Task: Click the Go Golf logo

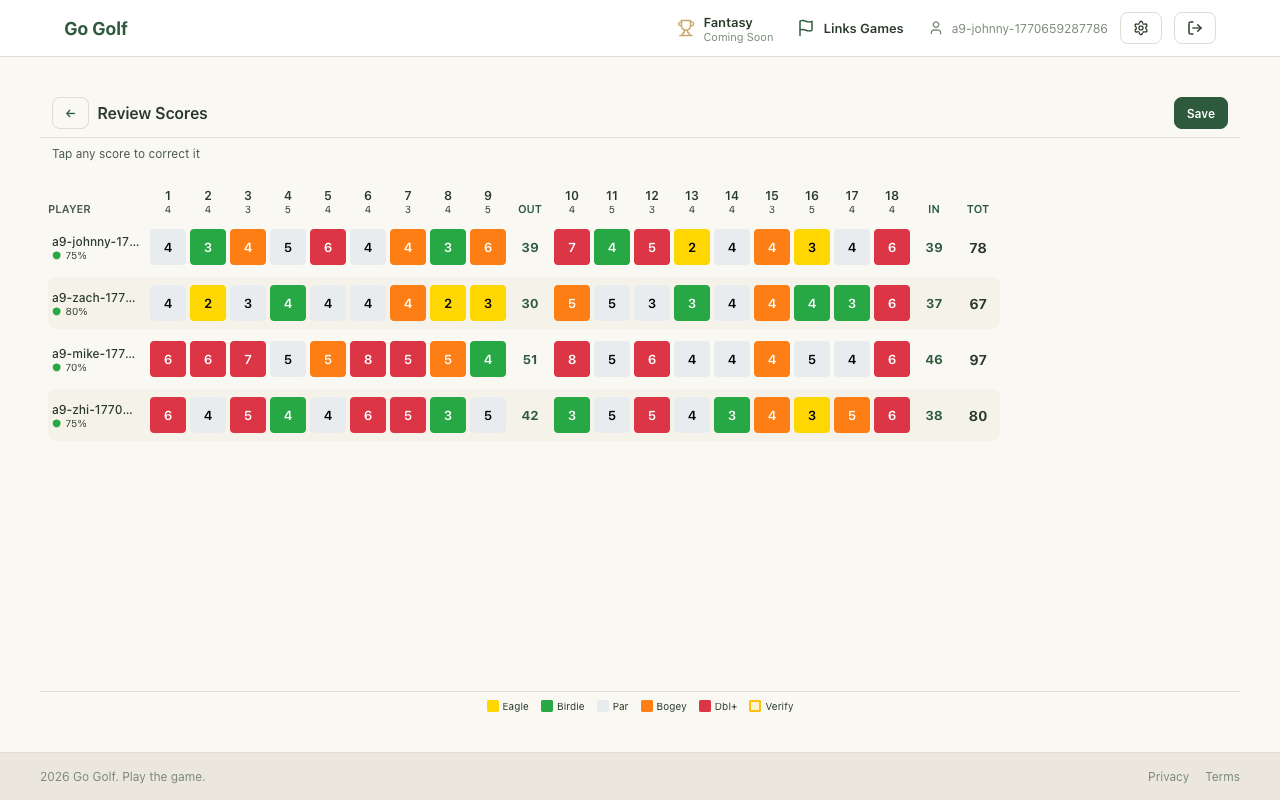Action: tap(96, 28)
